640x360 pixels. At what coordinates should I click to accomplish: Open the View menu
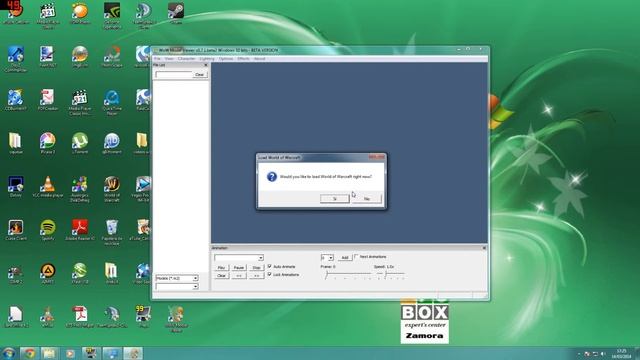coord(169,59)
